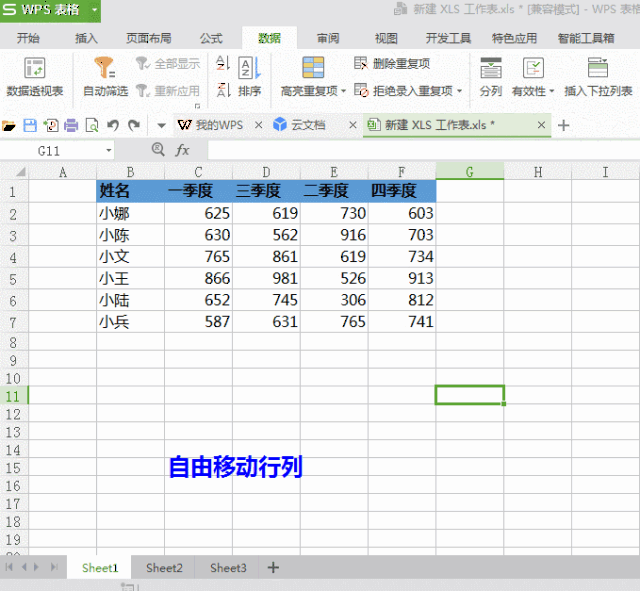Select column G header
This screenshot has width=640, height=591.
[x=470, y=172]
